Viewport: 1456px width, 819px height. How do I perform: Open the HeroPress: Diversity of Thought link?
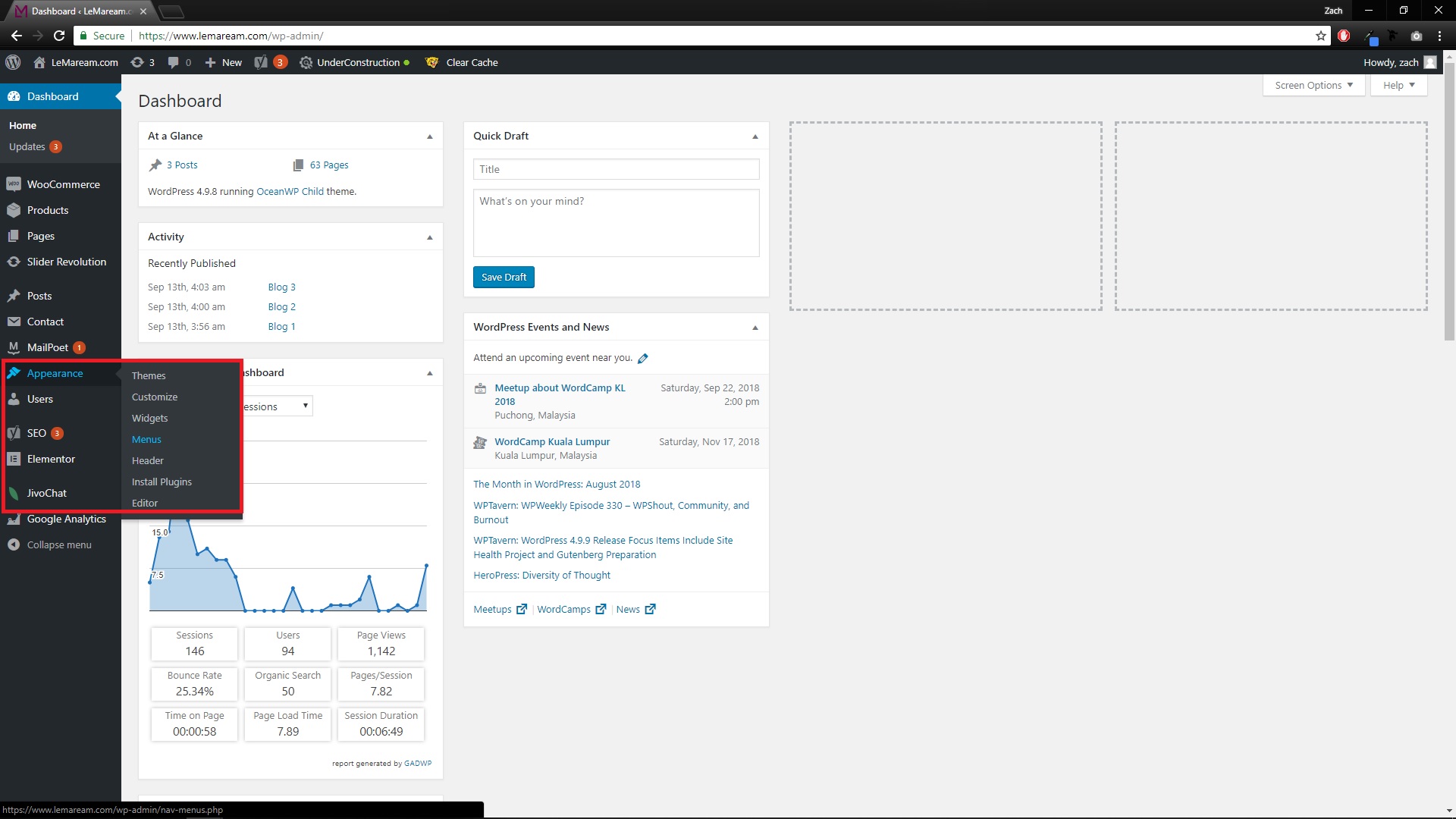pyautogui.click(x=541, y=575)
